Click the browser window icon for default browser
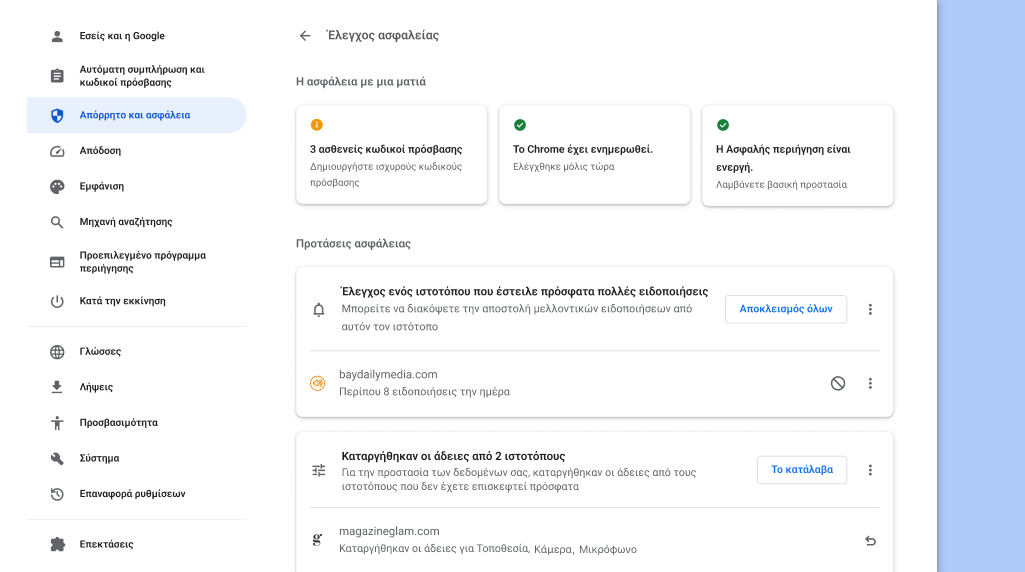 57,262
